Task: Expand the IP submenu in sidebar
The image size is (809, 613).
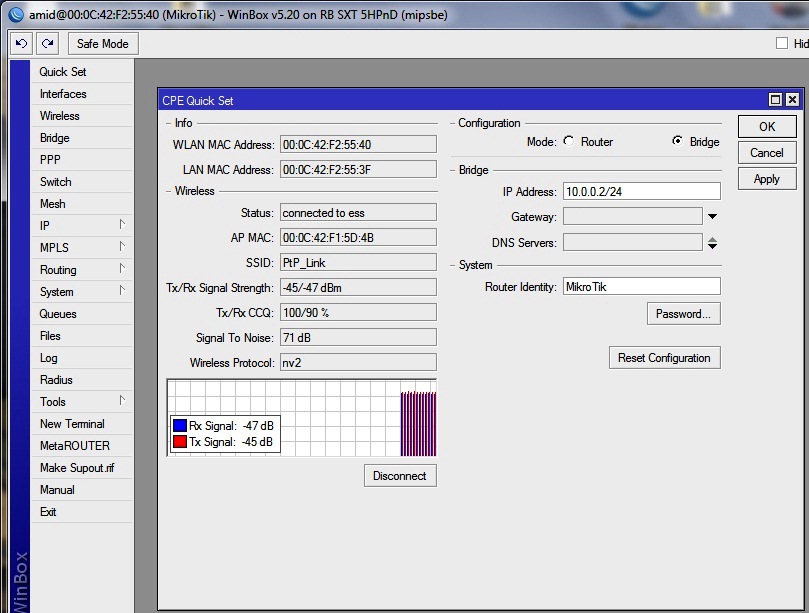Action: (x=122, y=226)
